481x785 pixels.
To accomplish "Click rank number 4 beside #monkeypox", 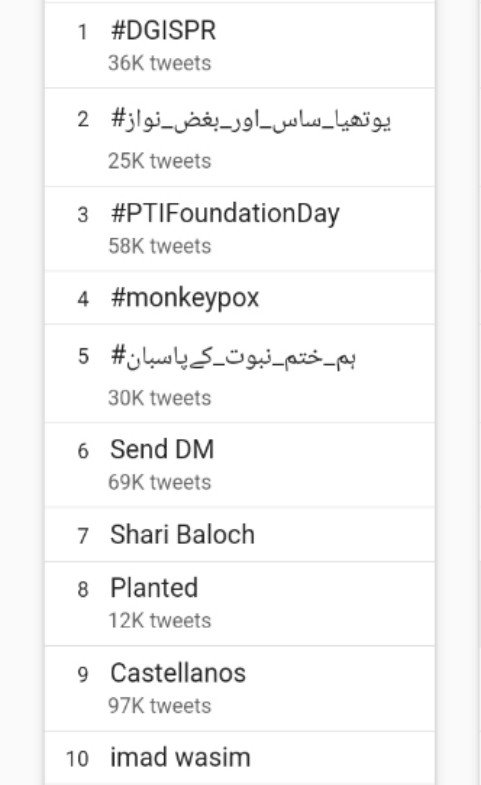I will 83,299.
